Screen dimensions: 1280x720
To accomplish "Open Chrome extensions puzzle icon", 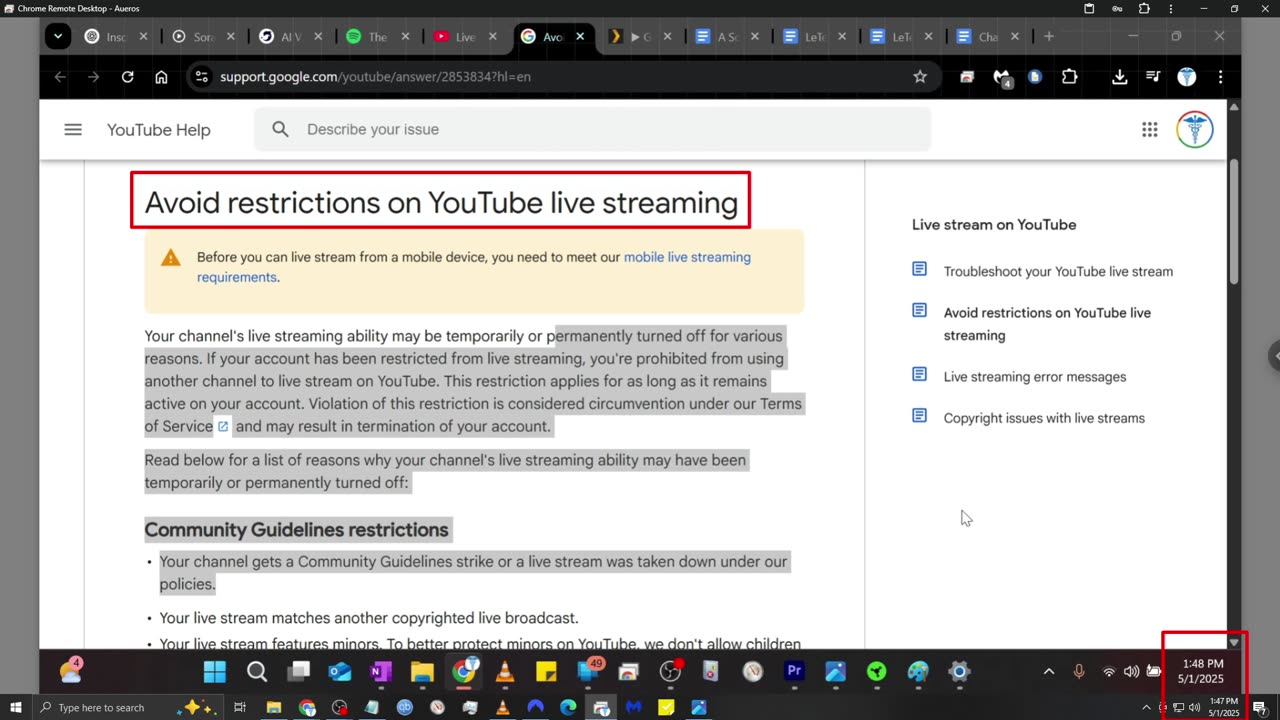I will tap(1070, 77).
